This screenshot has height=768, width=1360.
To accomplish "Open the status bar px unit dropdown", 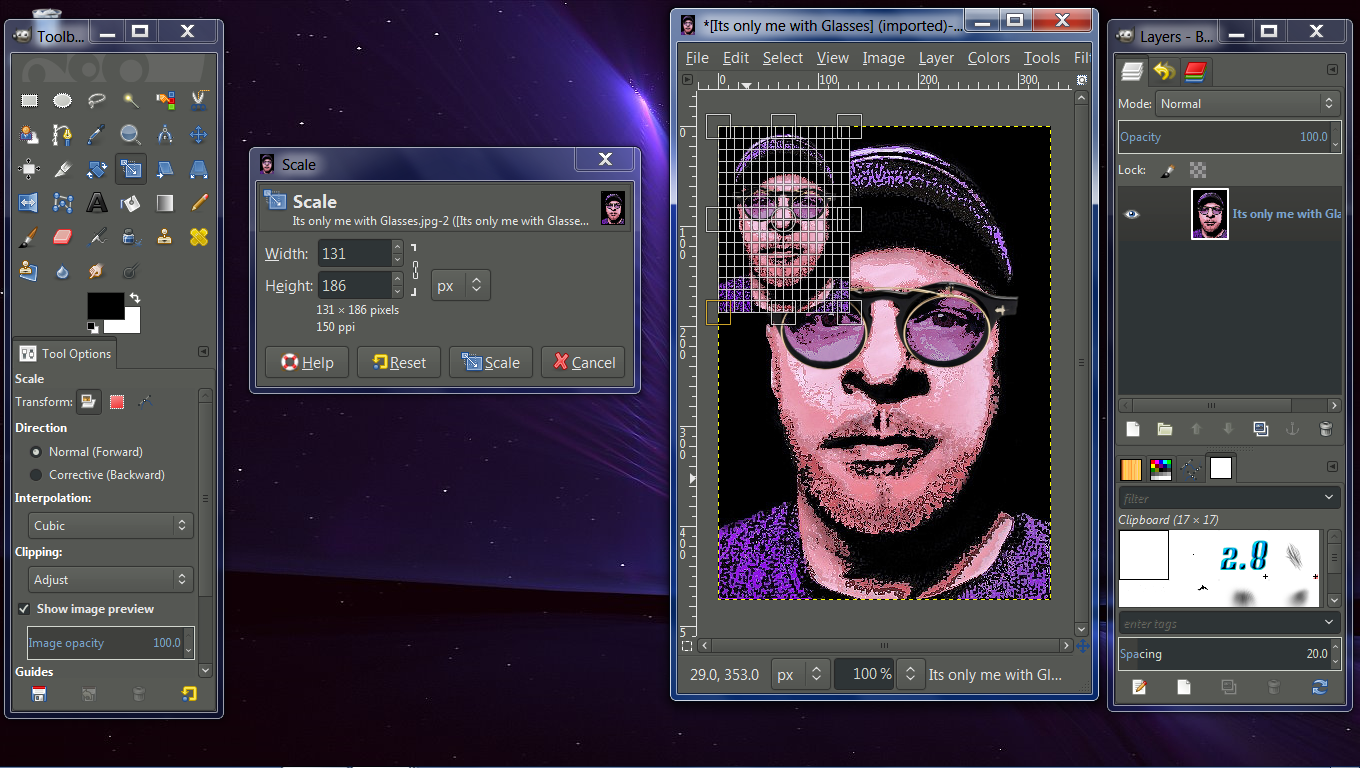I will coord(801,674).
